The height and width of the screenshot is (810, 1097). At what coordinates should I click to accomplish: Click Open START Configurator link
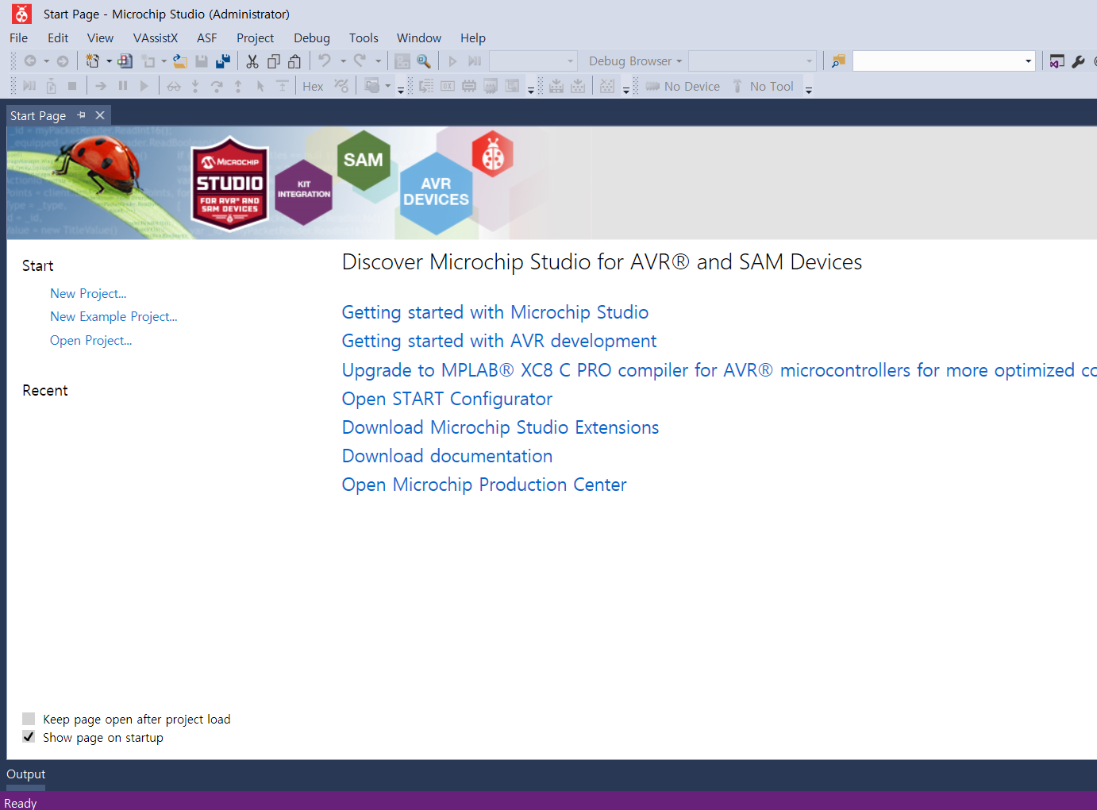tap(446, 398)
